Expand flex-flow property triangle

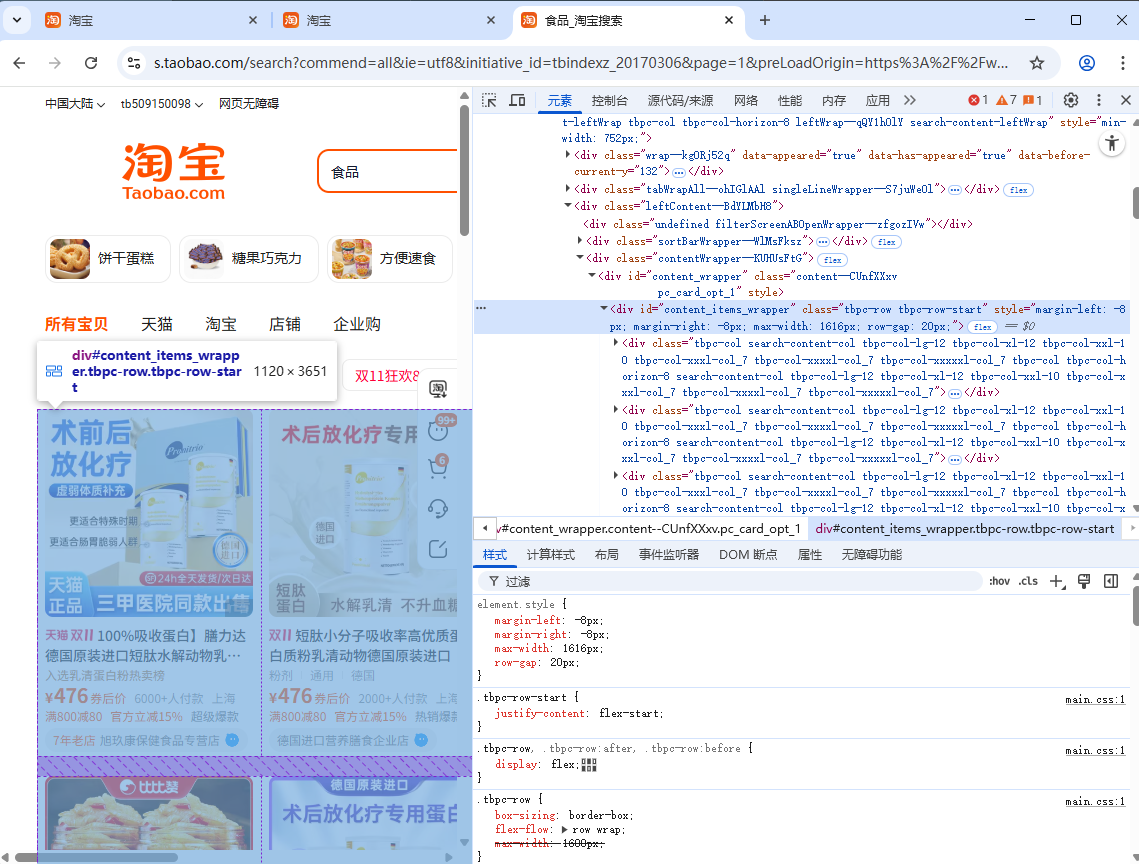tap(565, 830)
